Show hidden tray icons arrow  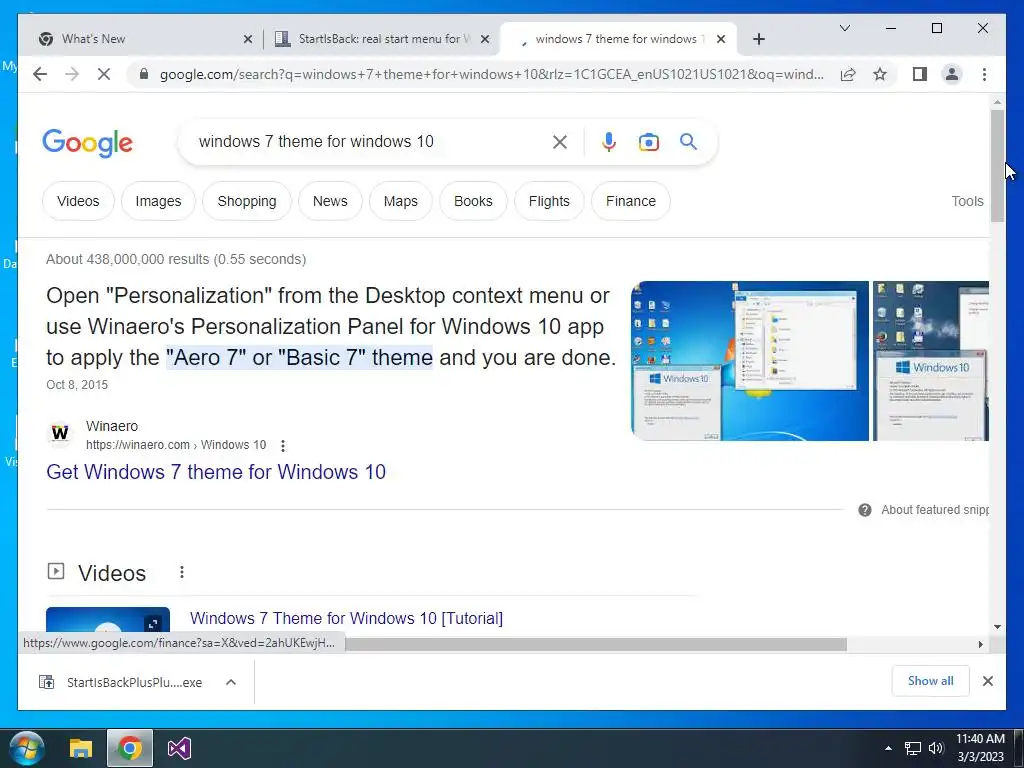888,748
